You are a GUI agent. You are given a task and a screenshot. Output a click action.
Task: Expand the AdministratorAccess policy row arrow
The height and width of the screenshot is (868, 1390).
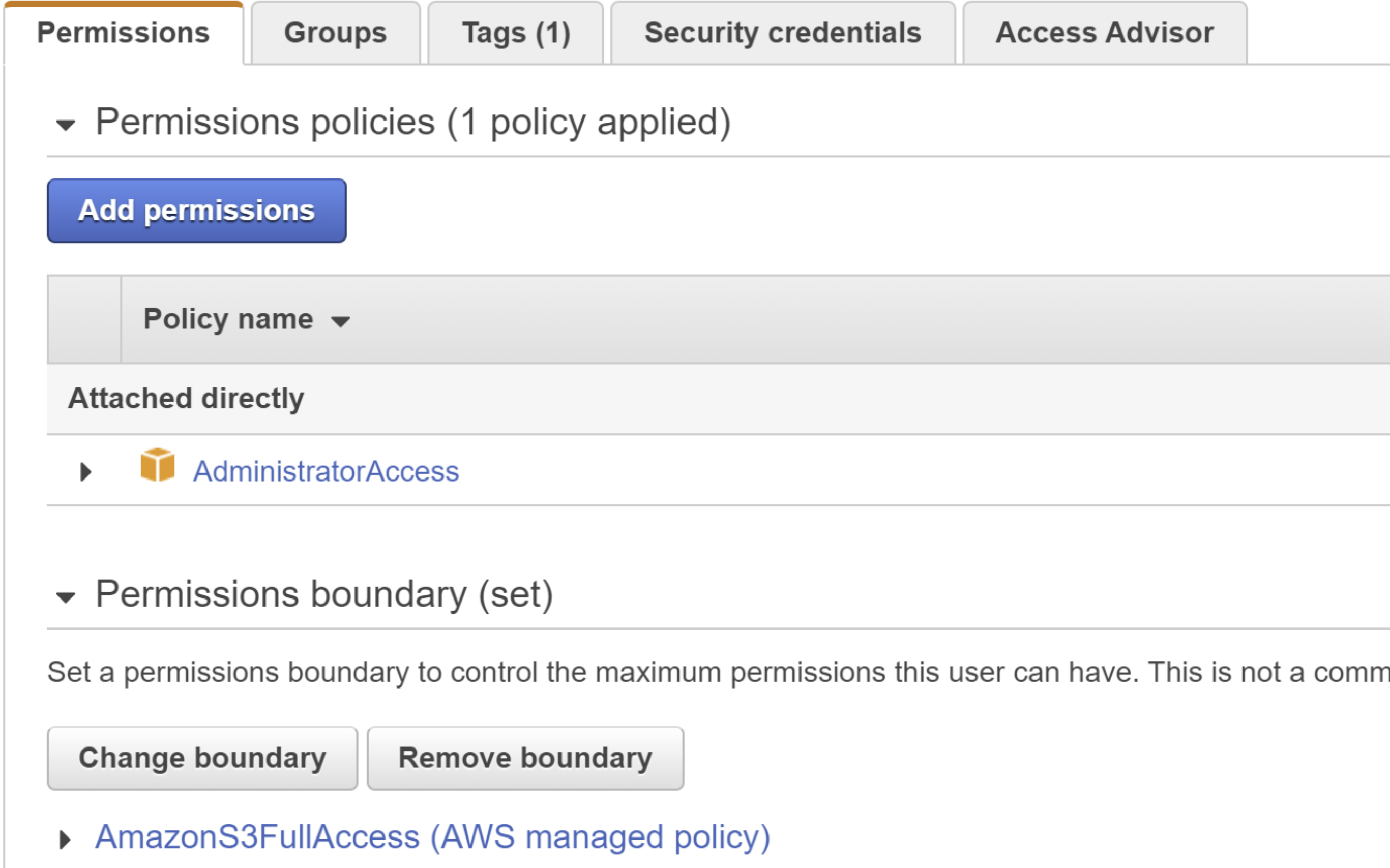pyautogui.click(x=85, y=472)
